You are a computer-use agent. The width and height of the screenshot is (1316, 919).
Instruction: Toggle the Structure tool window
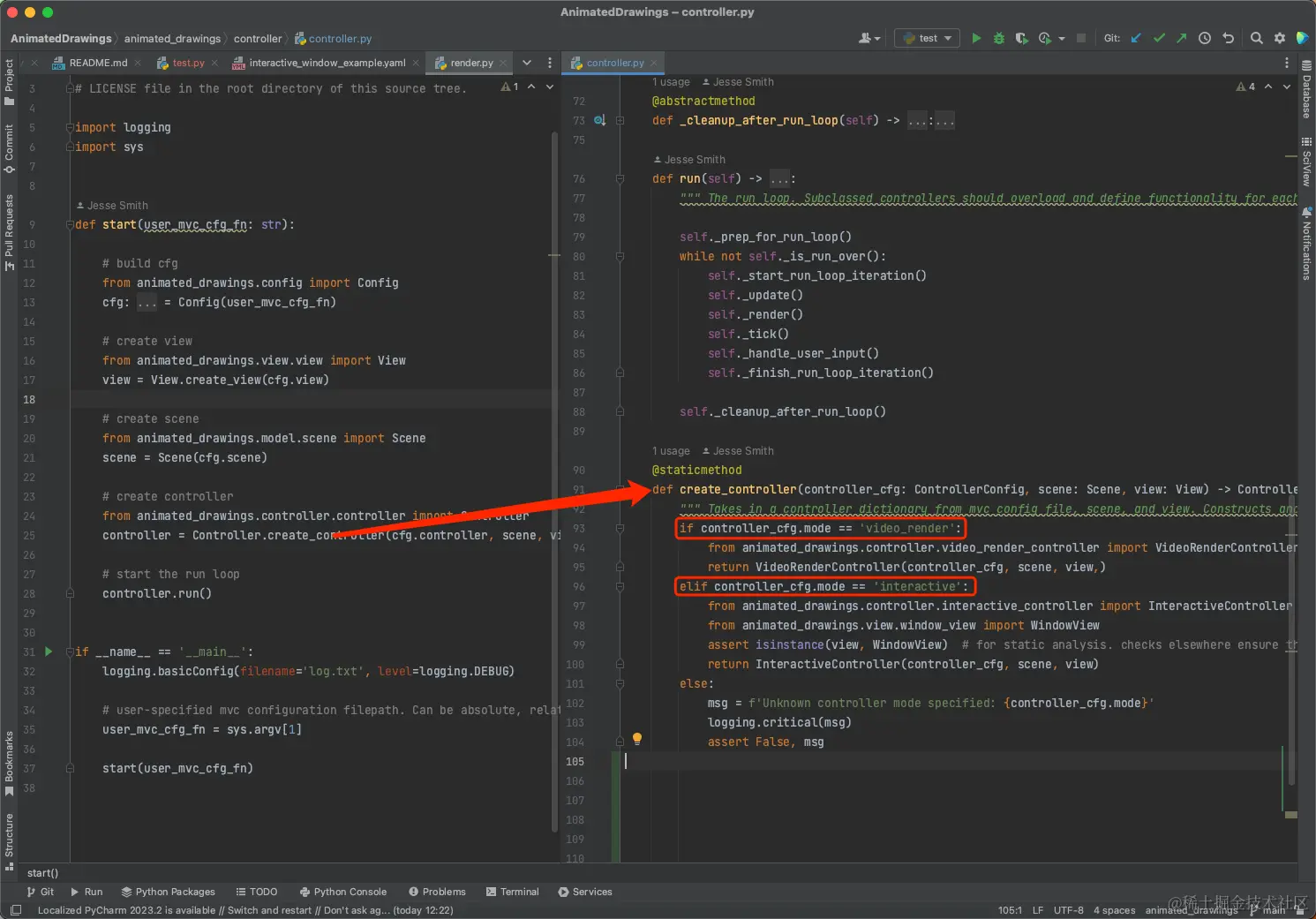[9, 840]
